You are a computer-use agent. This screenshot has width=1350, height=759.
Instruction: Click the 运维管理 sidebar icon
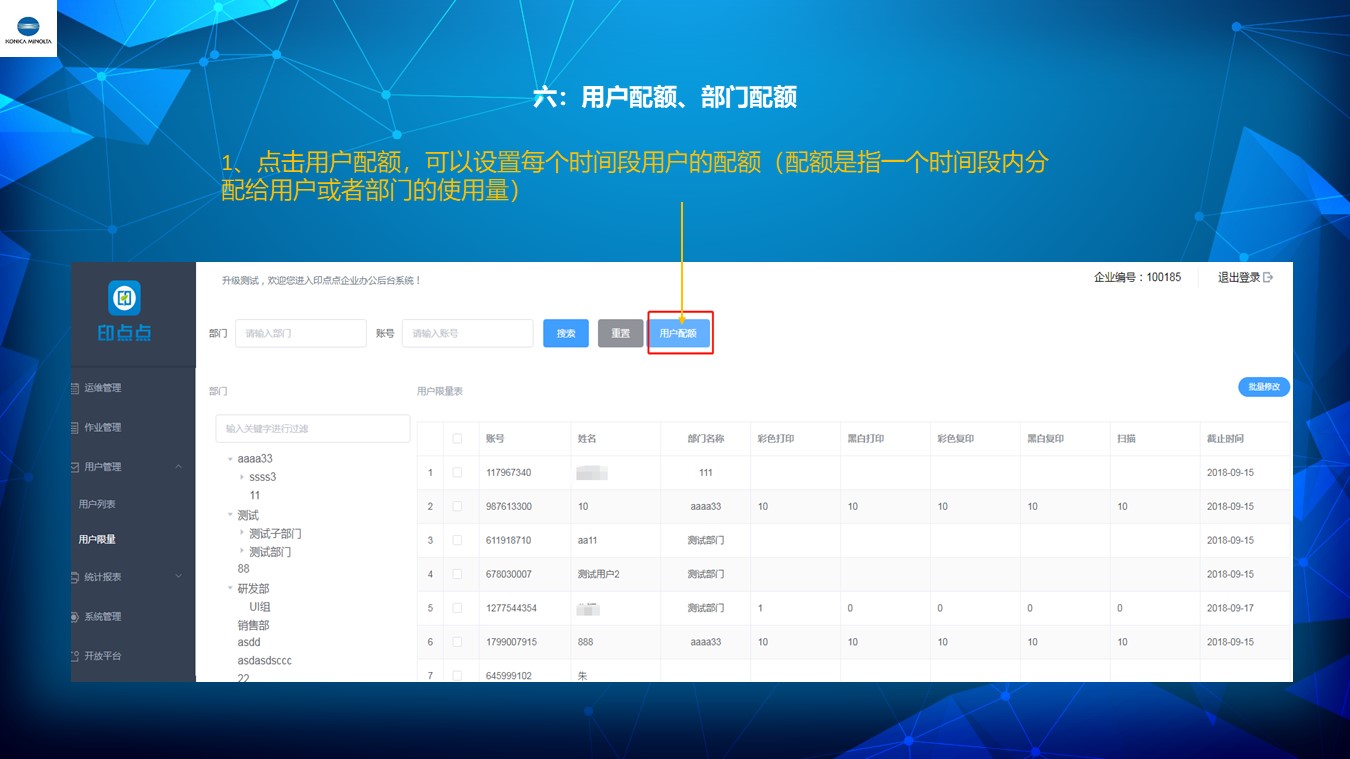pyautogui.click(x=75, y=388)
